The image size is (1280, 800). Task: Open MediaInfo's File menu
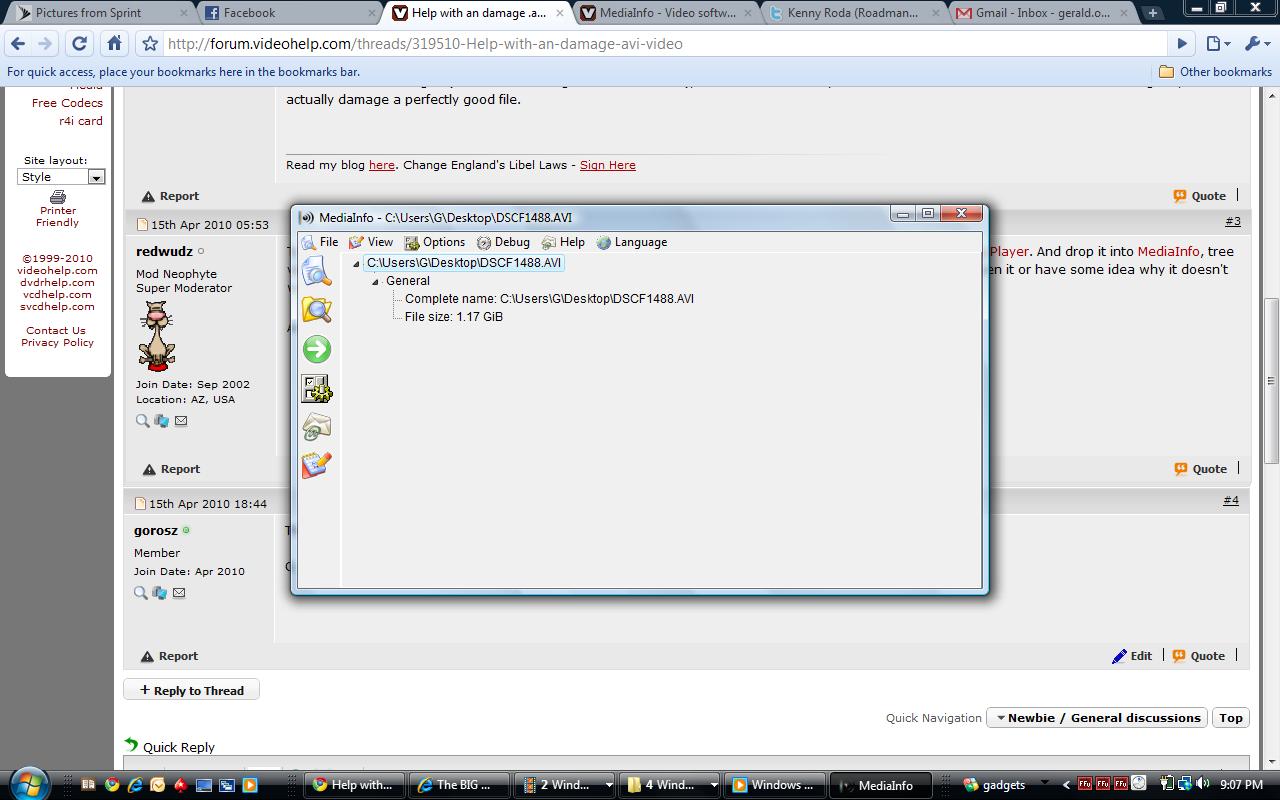click(x=320, y=242)
